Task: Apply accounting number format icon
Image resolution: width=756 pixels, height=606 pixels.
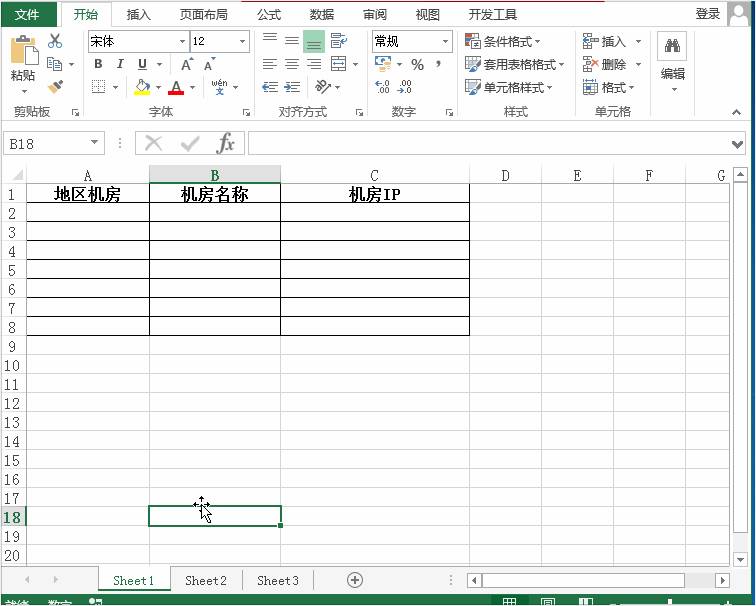Action: pyautogui.click(x=383, y=64)
